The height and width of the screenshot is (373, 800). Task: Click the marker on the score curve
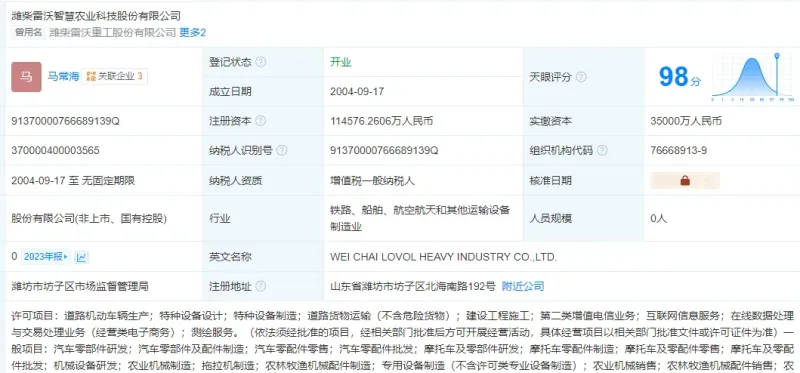777,55
